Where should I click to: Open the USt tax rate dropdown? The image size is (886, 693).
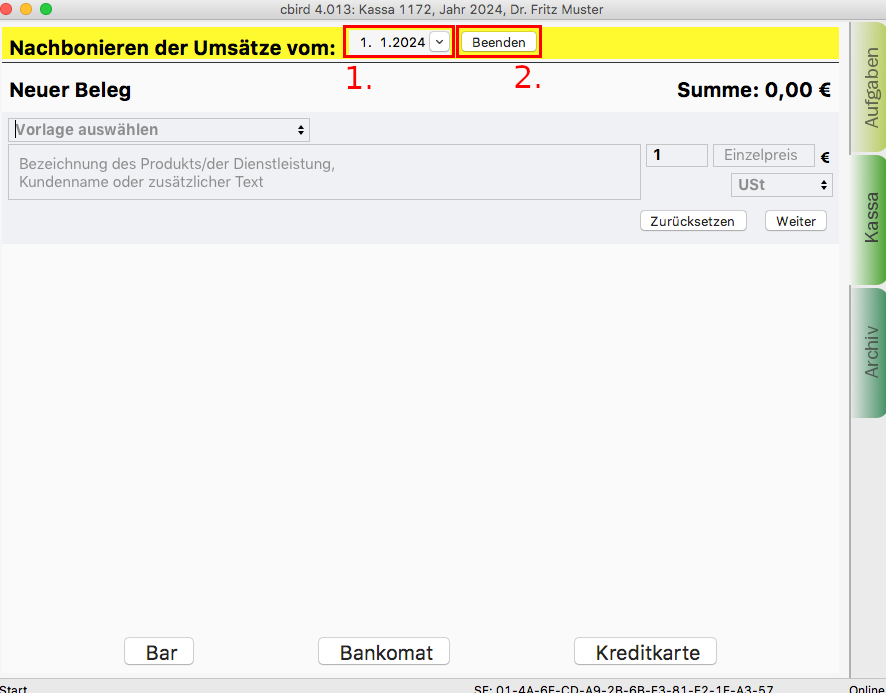click(782, 185)
